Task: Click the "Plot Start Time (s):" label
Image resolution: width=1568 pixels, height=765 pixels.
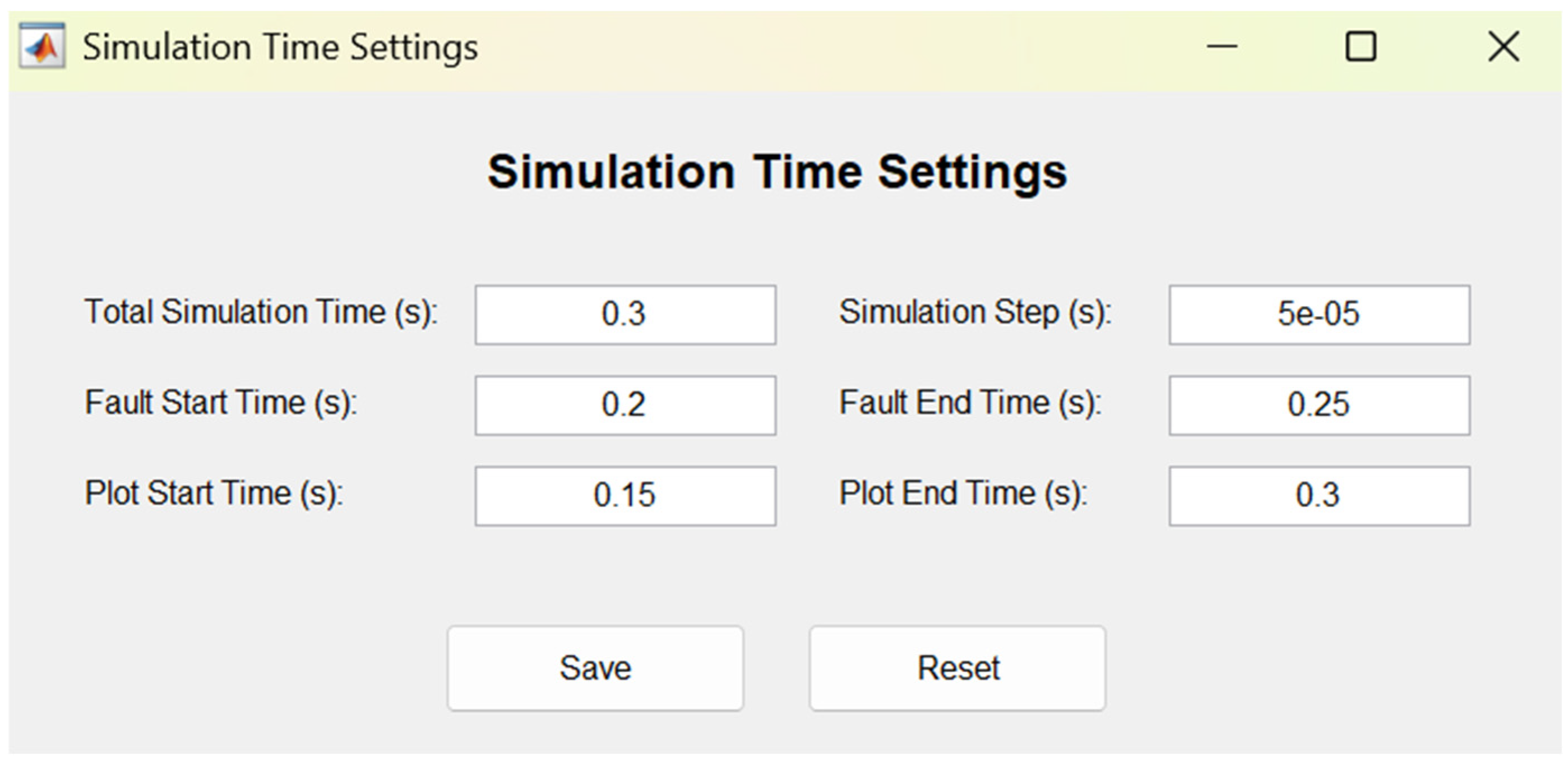Action: 214,494
